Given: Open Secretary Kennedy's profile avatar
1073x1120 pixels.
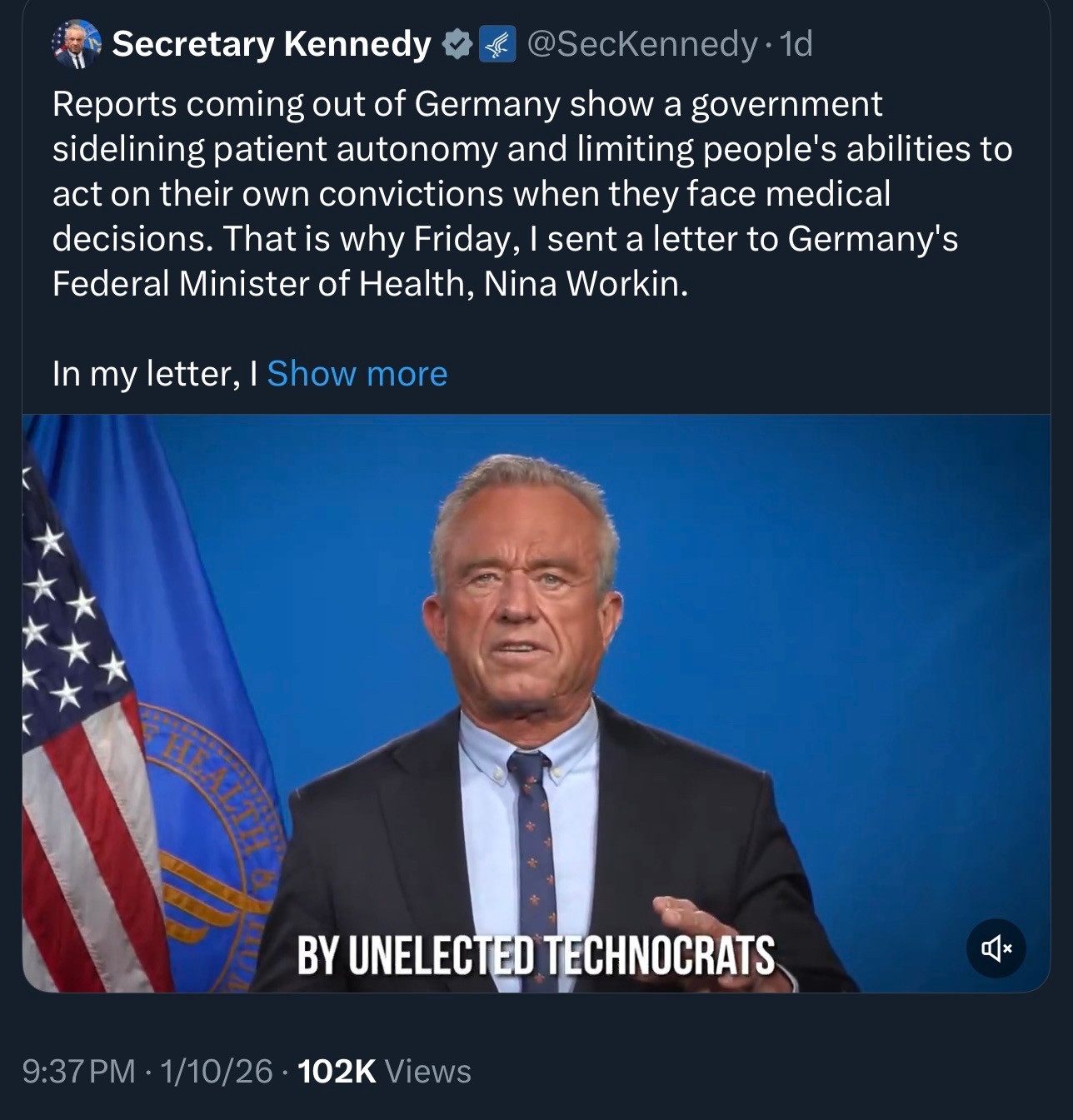Looking at the screenshot, I should (76, 43).
